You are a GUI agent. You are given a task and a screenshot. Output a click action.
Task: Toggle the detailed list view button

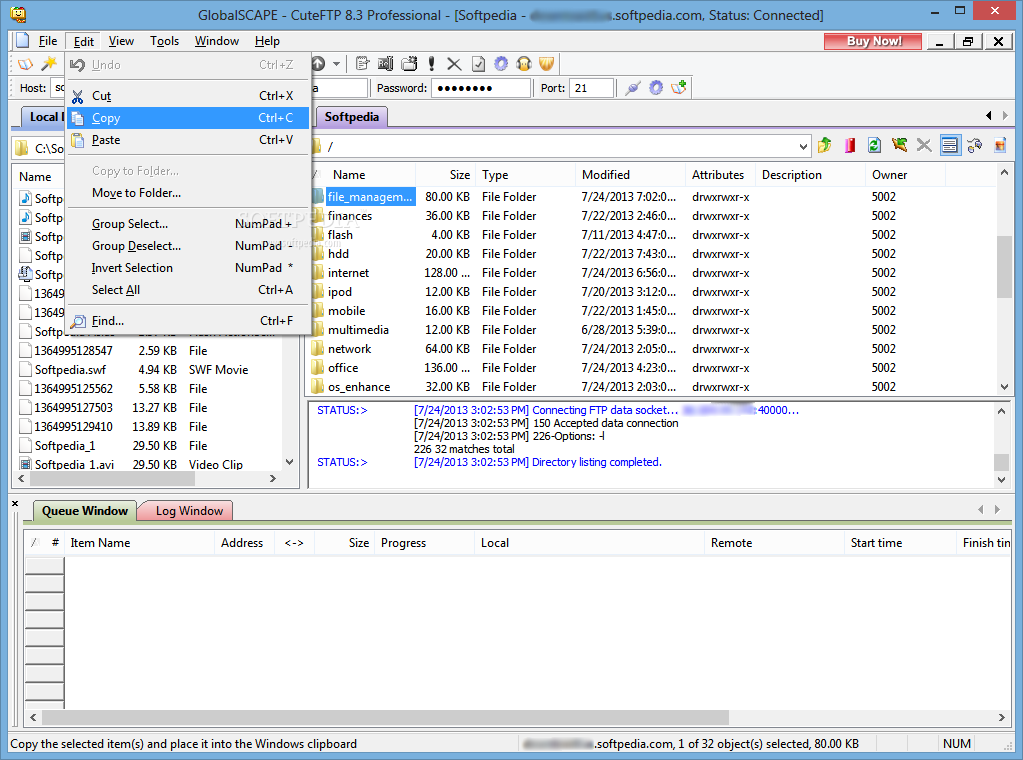coord(949,146)
